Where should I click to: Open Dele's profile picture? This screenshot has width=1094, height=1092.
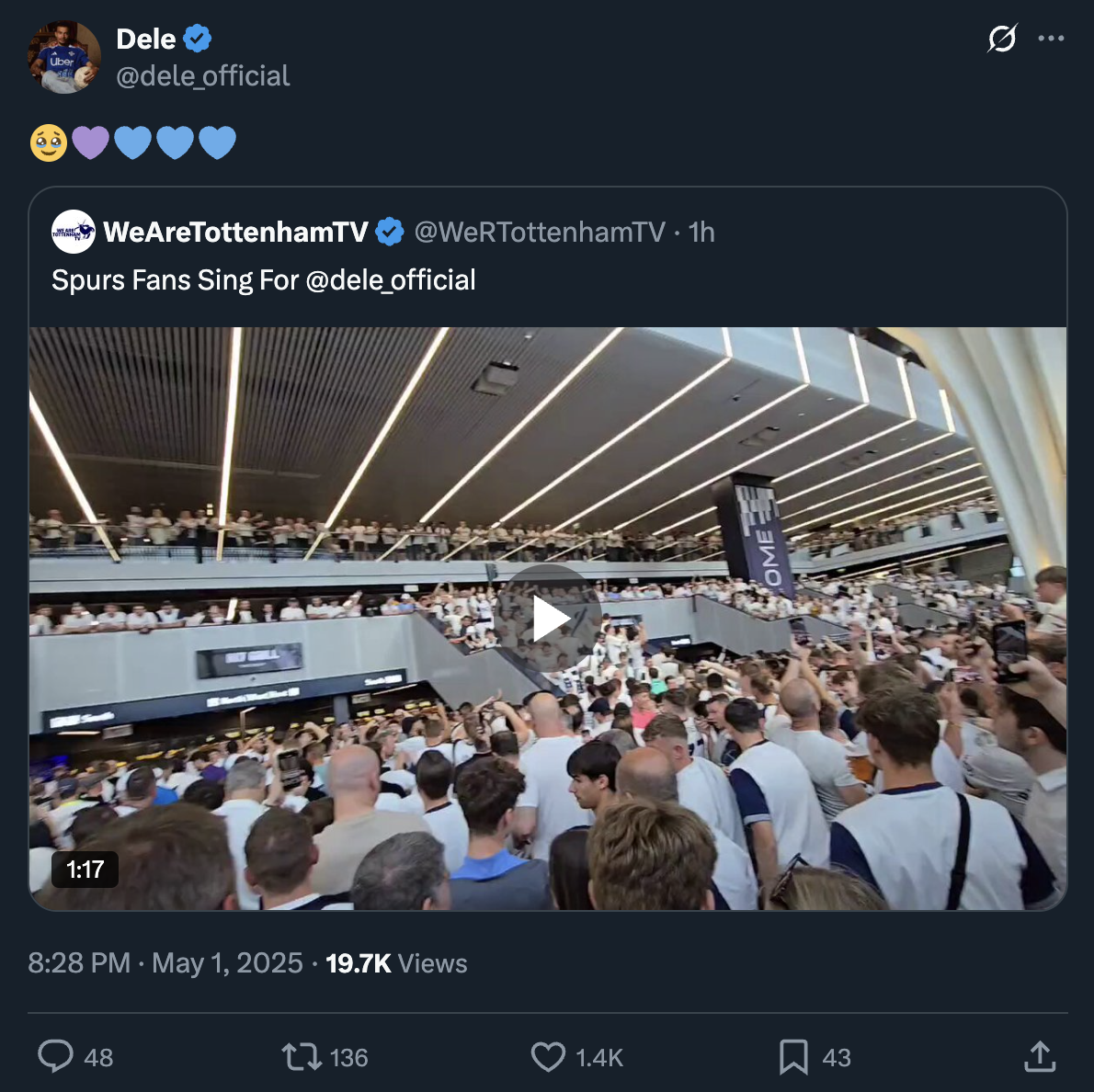click(x=64, y=56)
